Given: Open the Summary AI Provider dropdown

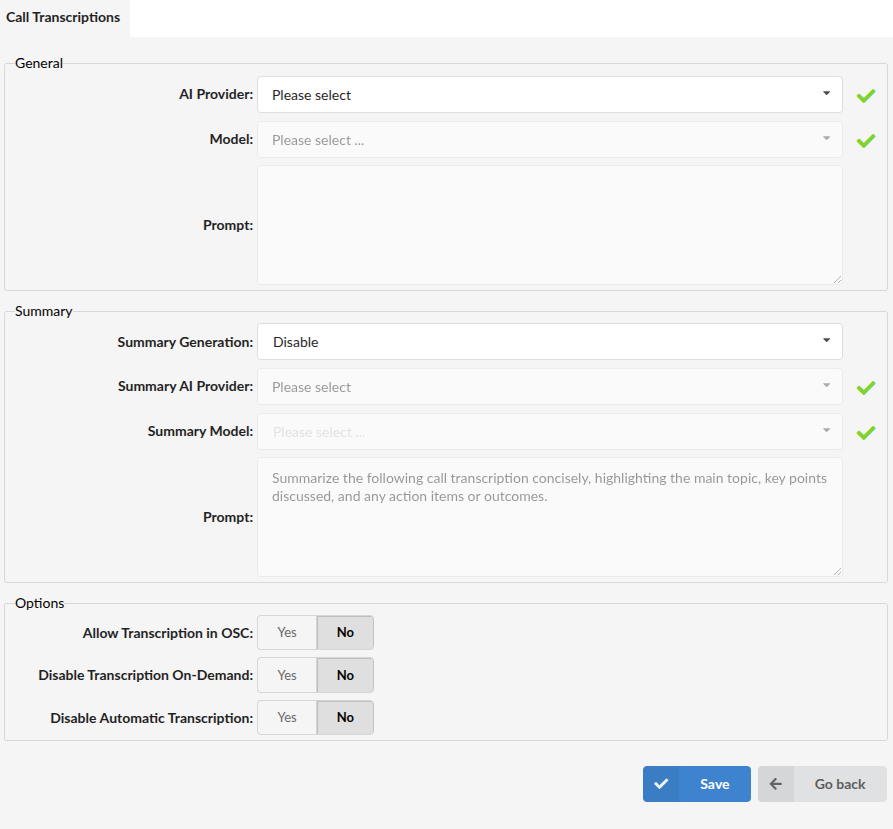Looking at the screenshot, I should [x=550, y=387].
